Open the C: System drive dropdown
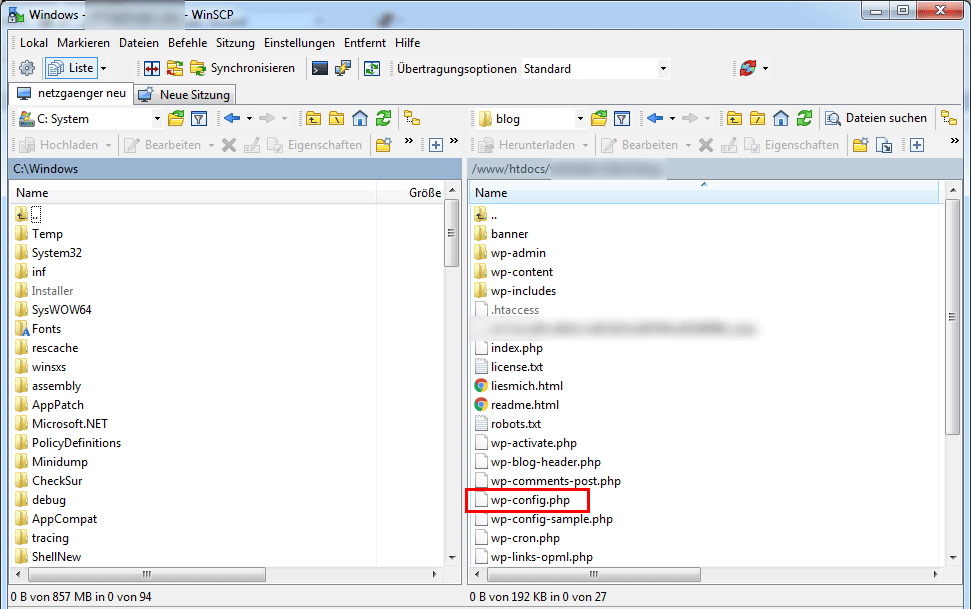Screen dimensions: 971x609 pos(157,119)
